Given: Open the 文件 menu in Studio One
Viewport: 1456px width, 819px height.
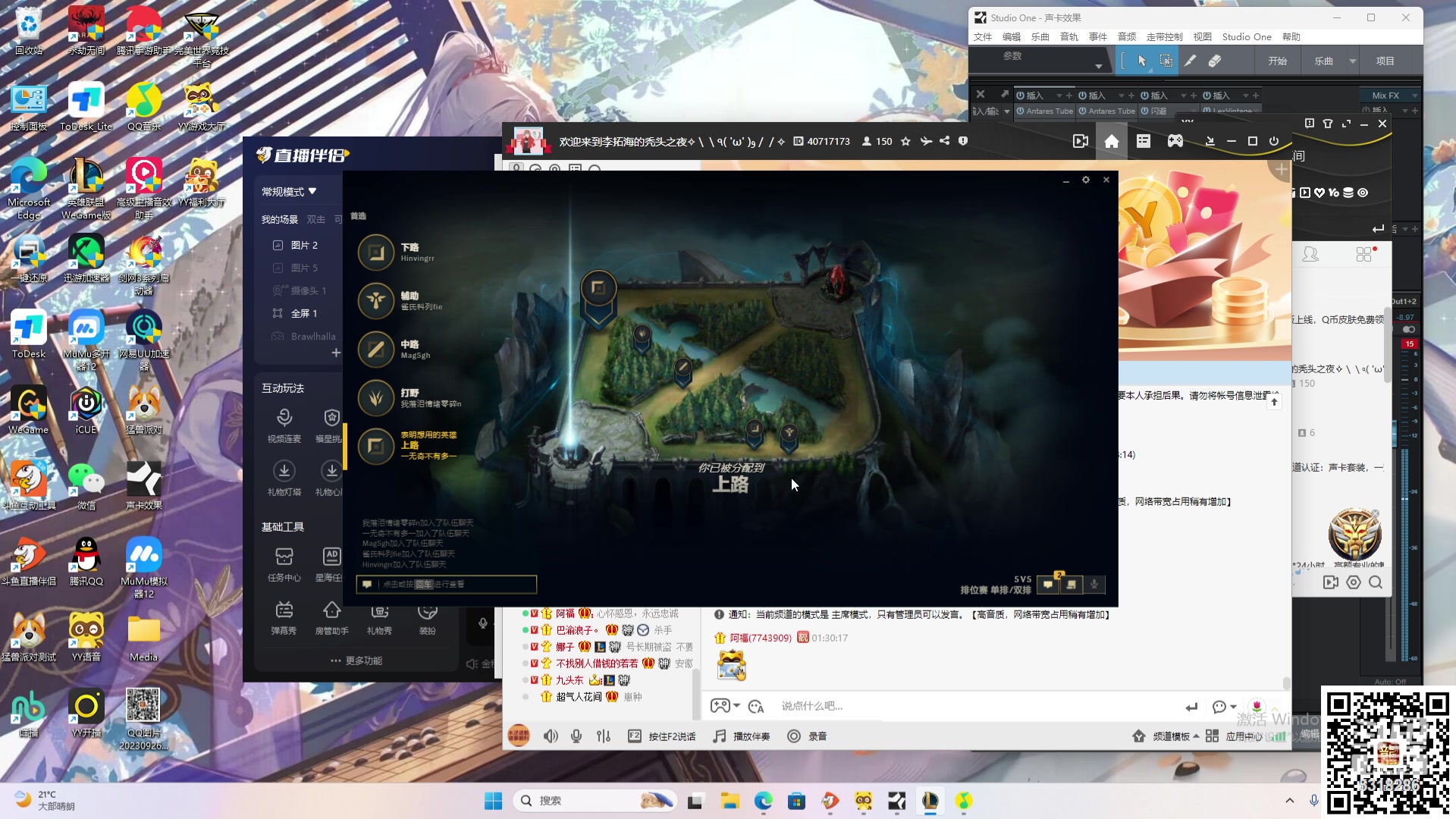Looking at the screenshot, I should click(x=983, y=36).
